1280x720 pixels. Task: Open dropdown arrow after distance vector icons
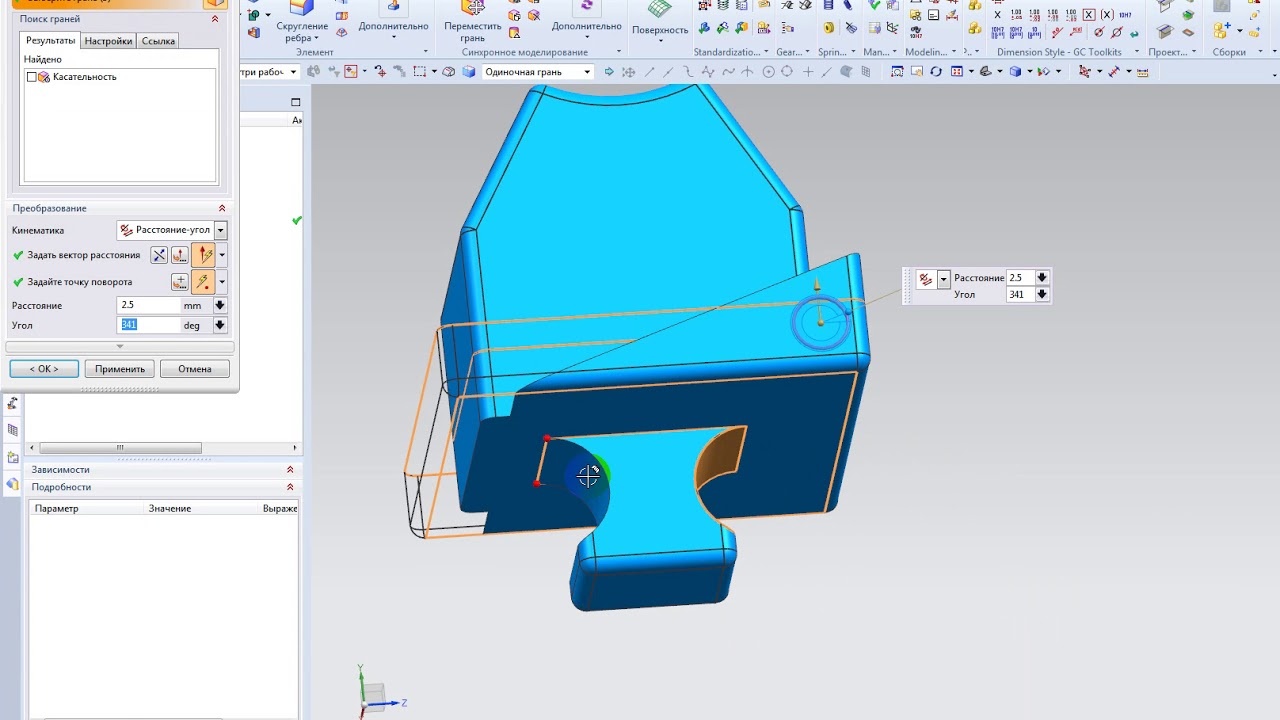[x=222, y=255]
